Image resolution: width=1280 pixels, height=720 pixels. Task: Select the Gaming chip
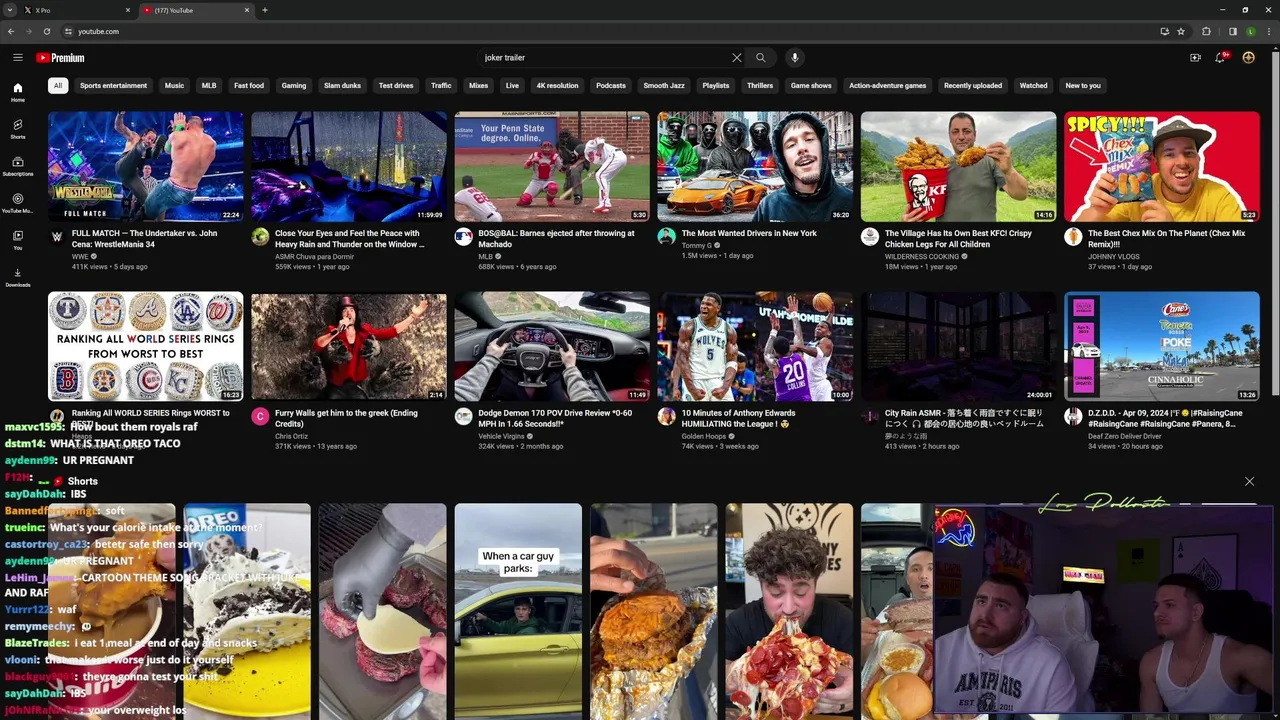[x=294, y=86]
